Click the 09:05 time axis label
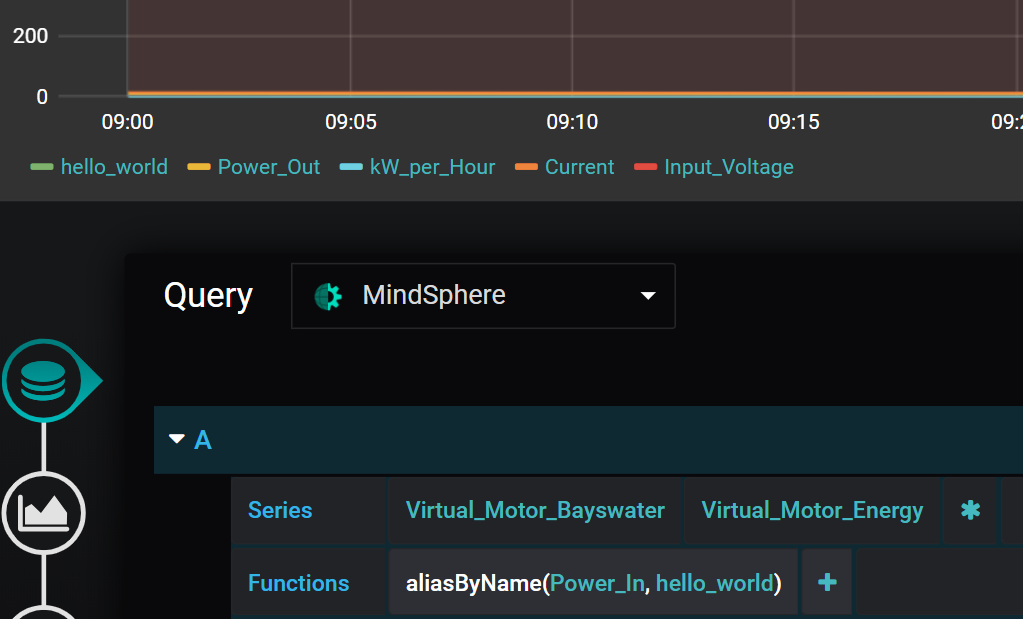The image size is (1023, 619). (x=351, y=122)
